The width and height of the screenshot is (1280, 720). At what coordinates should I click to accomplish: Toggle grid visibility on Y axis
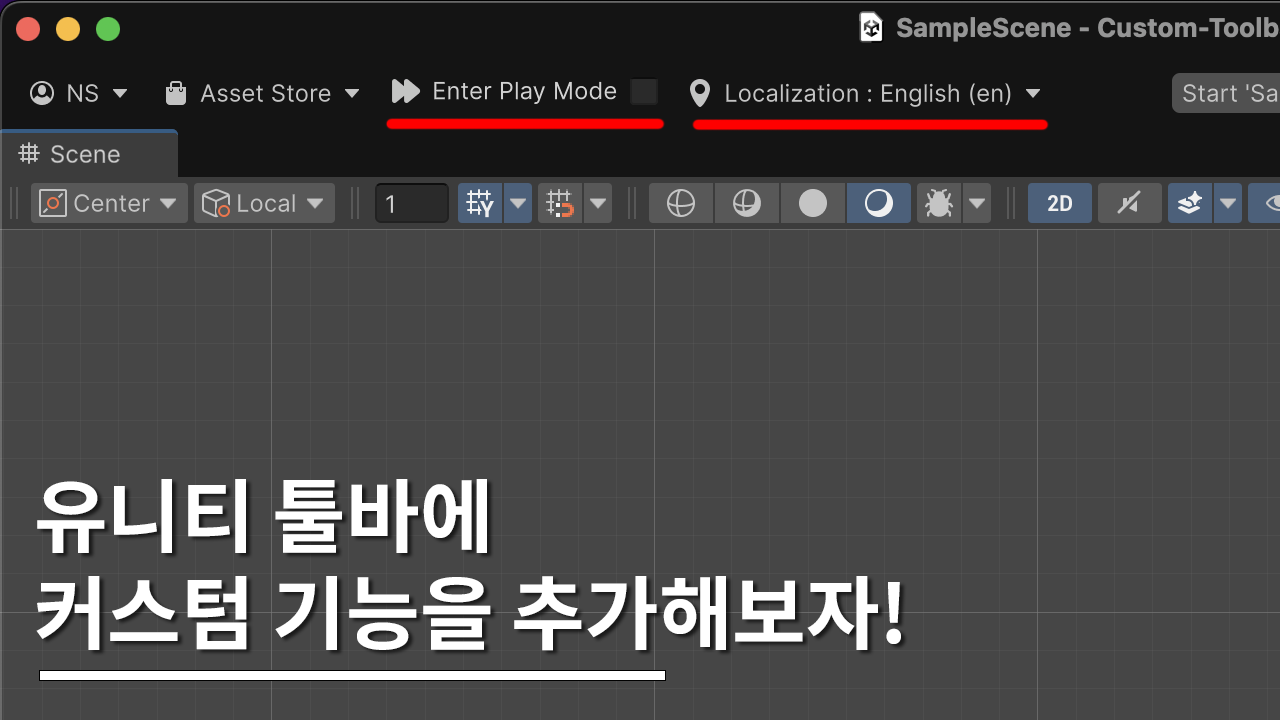[481, 203]
